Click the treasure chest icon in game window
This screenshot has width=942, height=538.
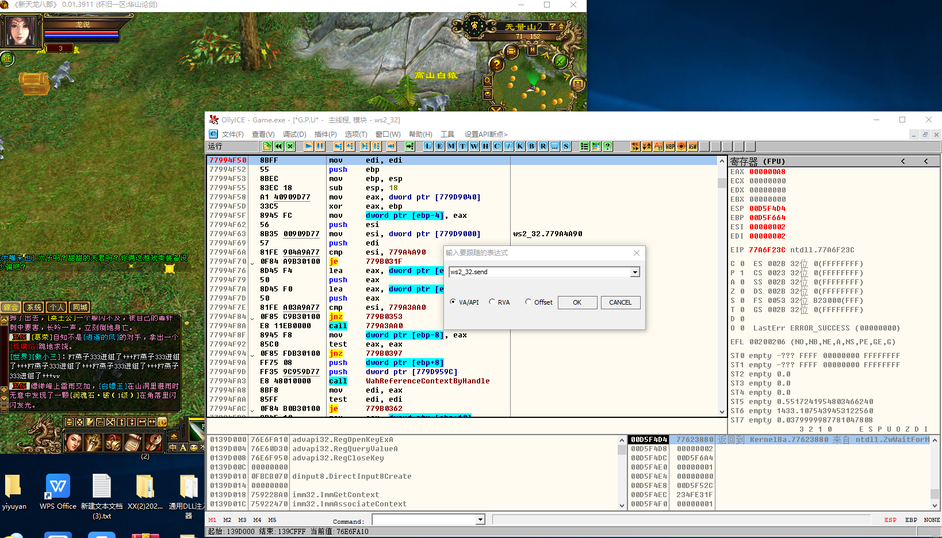coord(34,83)
